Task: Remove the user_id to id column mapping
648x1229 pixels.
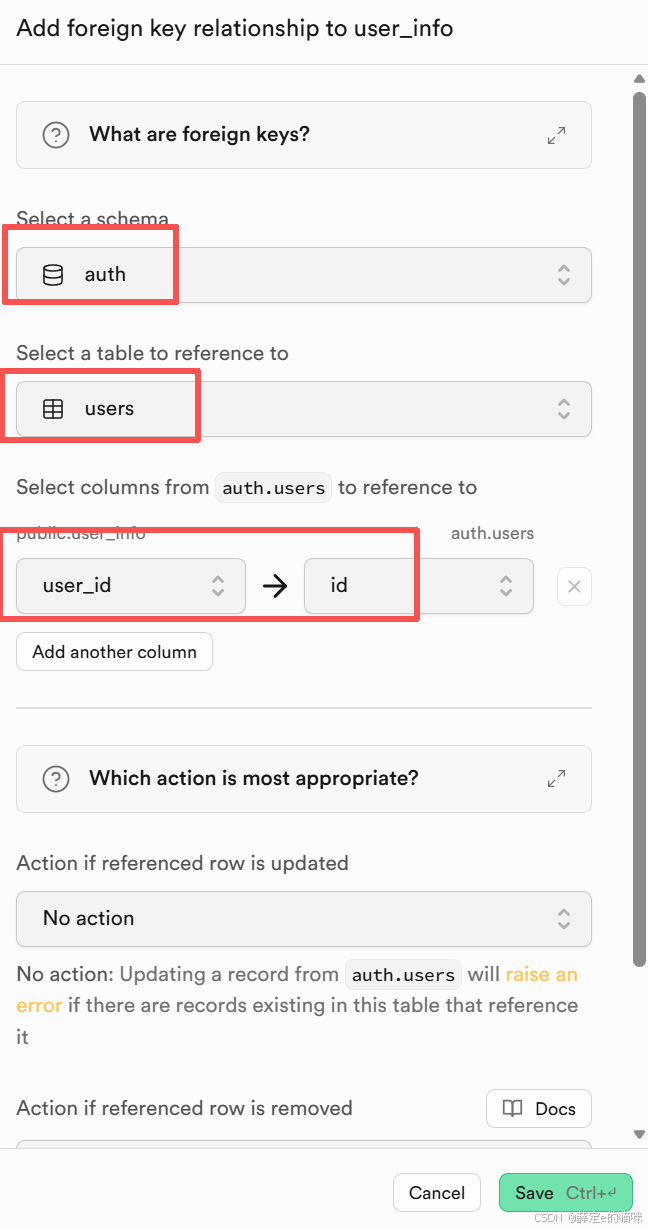Action: (574, 587)
